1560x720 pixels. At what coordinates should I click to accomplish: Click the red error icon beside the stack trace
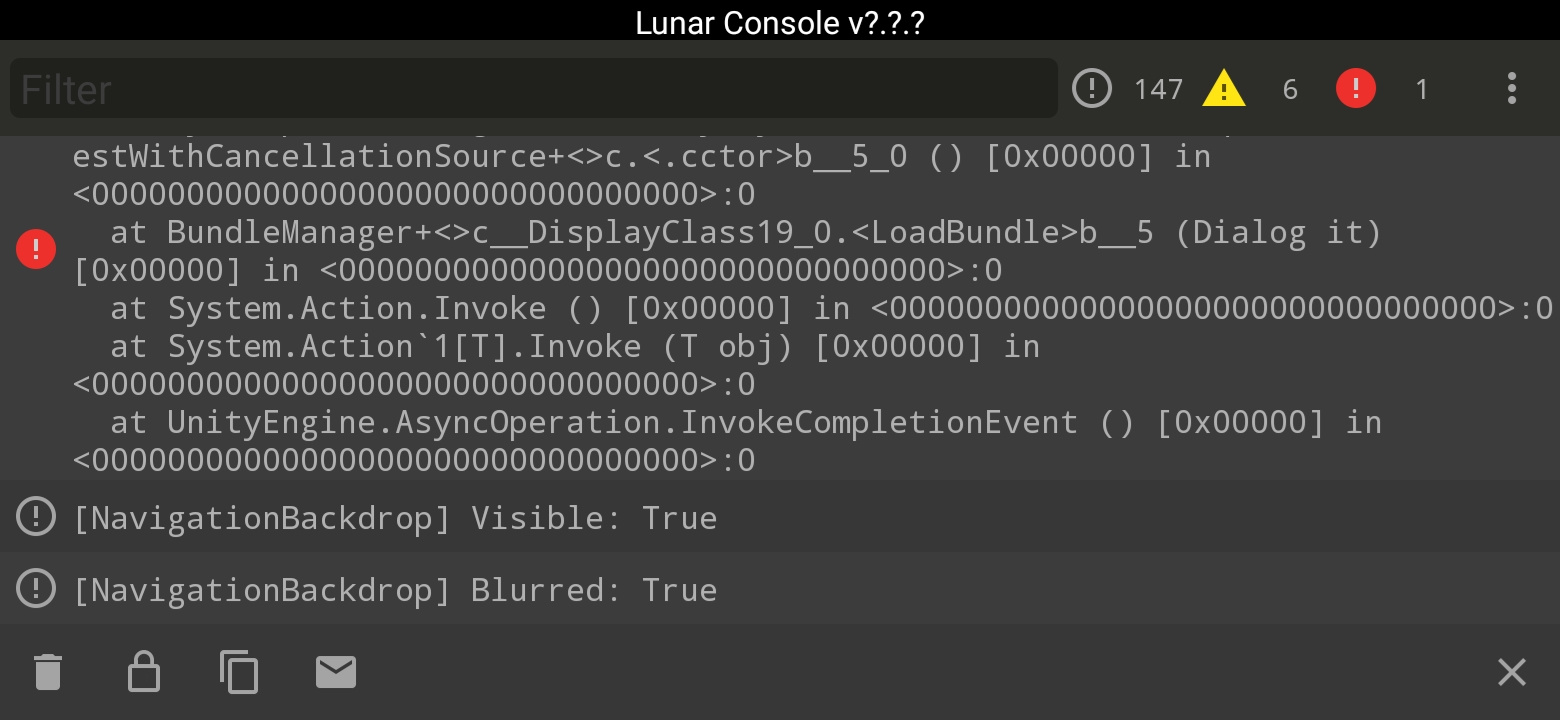(x=36, y=248)
